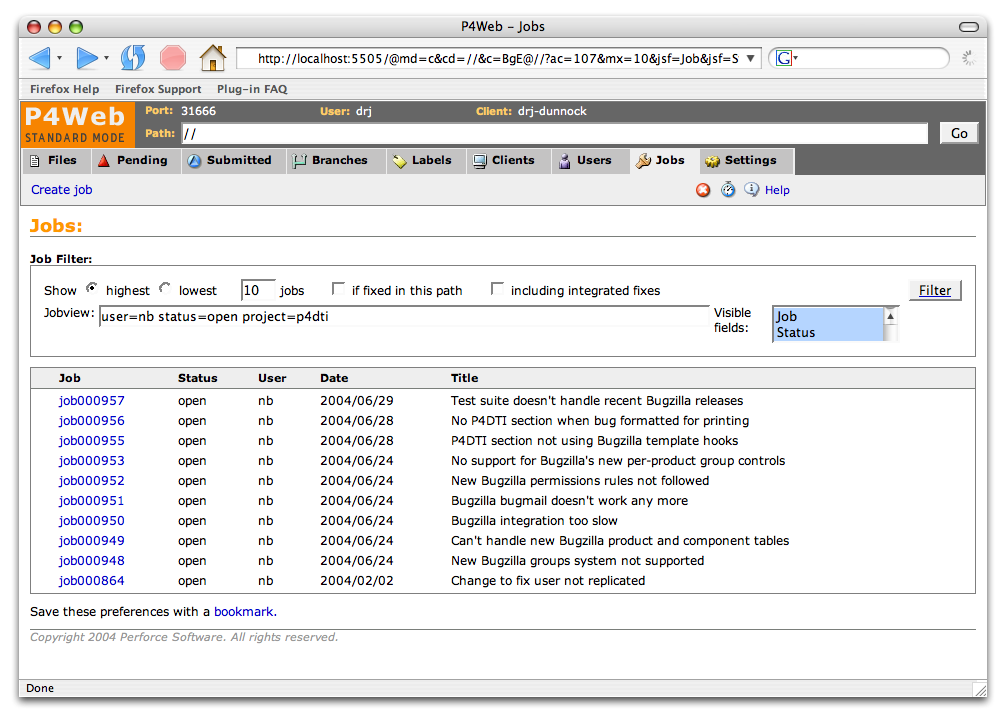
Task: Click the browser Back arrow
Action: point(39,58)
